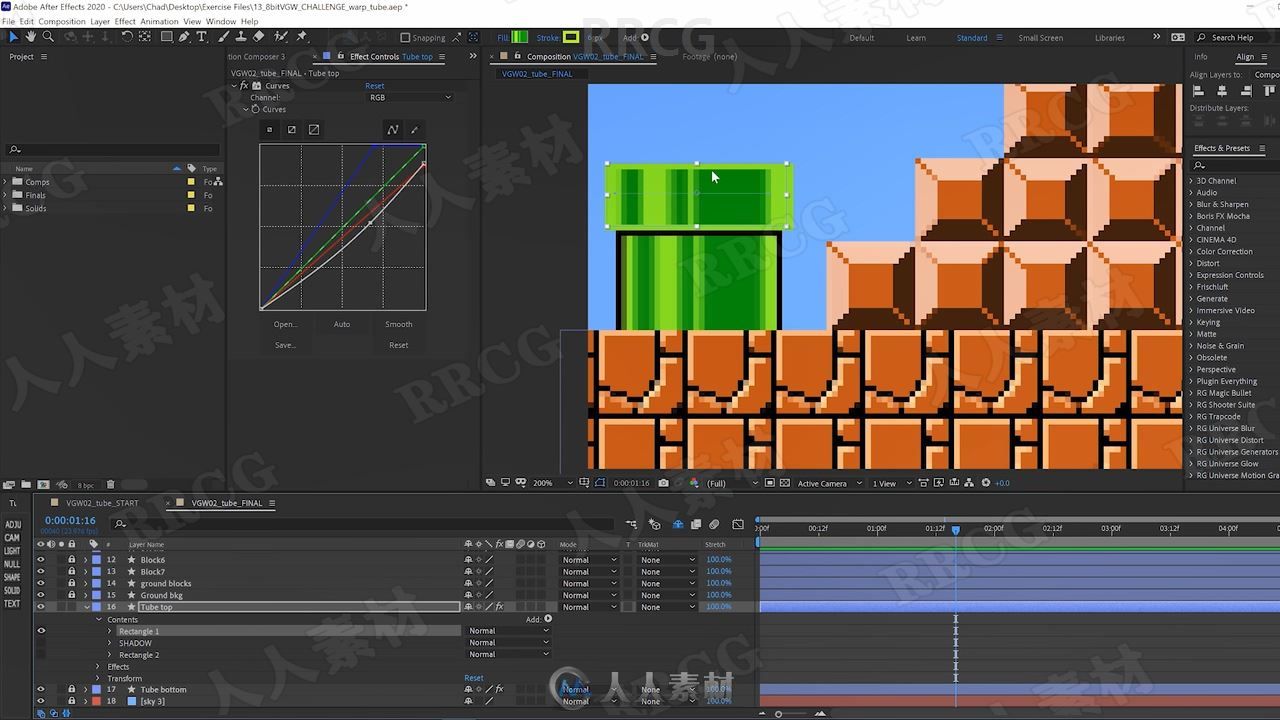Screen dimensions: 1280x720
Task: Switch to VGW02_tube_START timeline tab
Action: coord(102,503)
